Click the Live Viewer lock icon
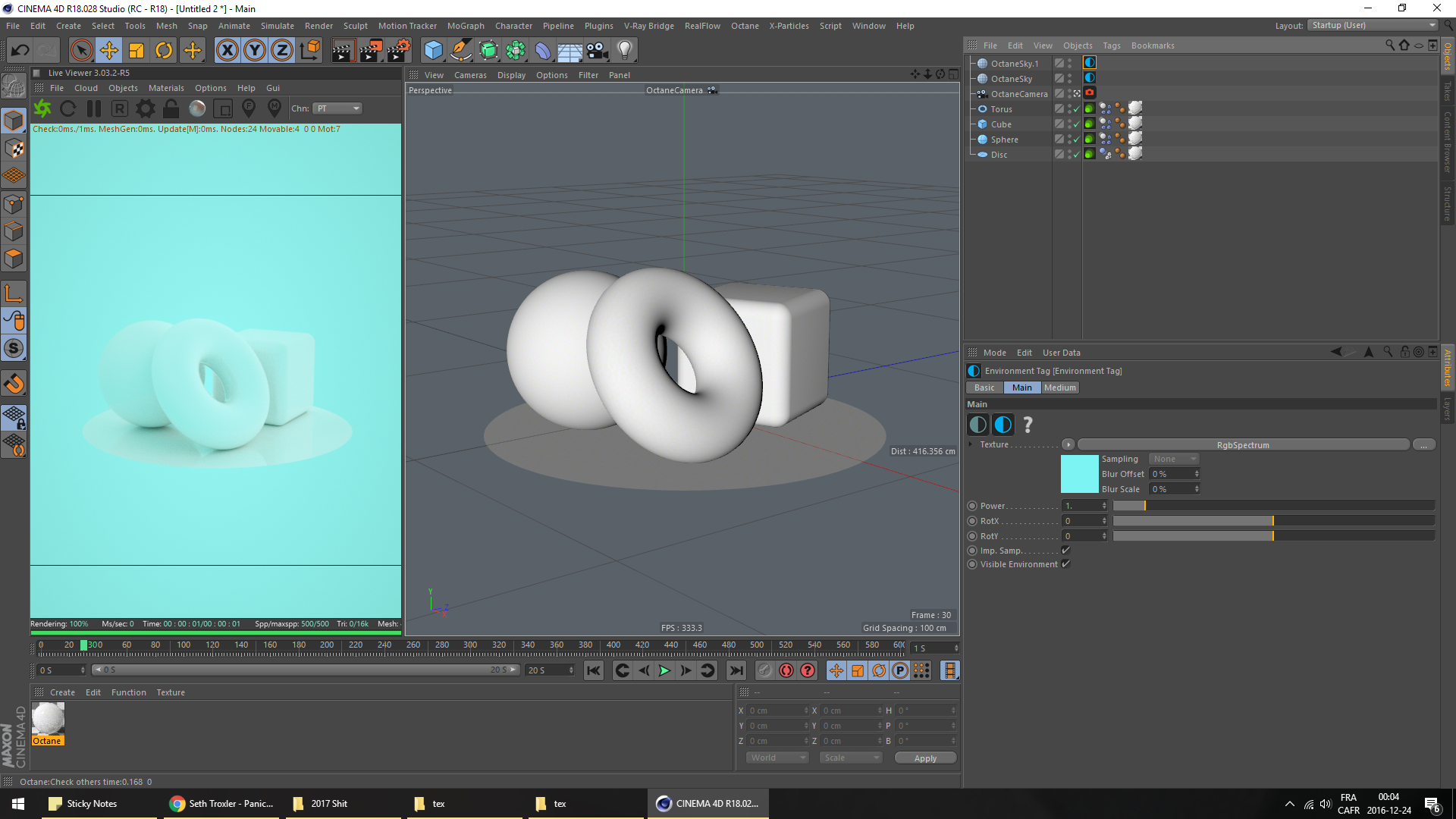Image resolution: width=1456 pixels, height=819 pixels. point(171,108)
